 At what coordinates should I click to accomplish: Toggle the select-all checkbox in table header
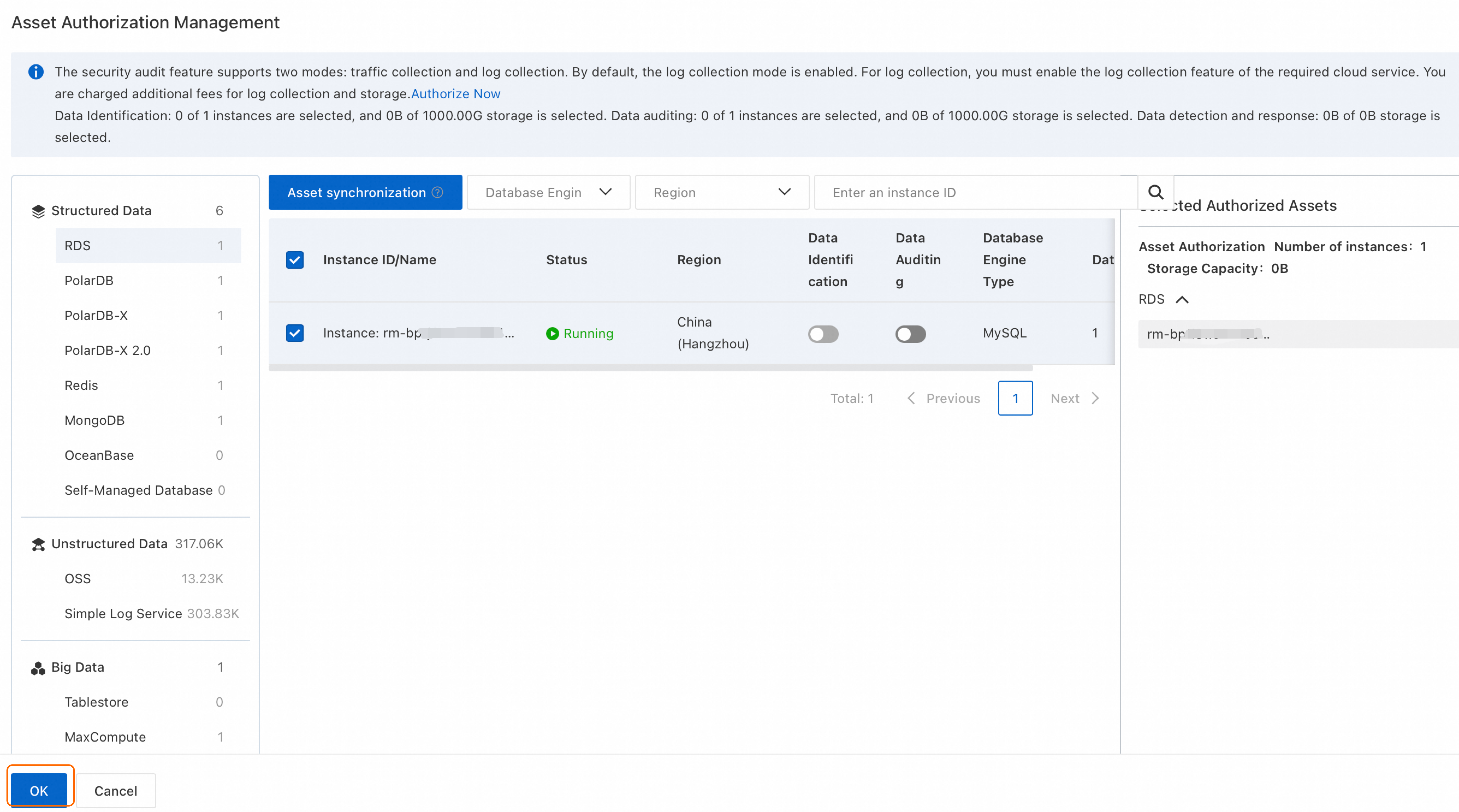coord(295,260)
